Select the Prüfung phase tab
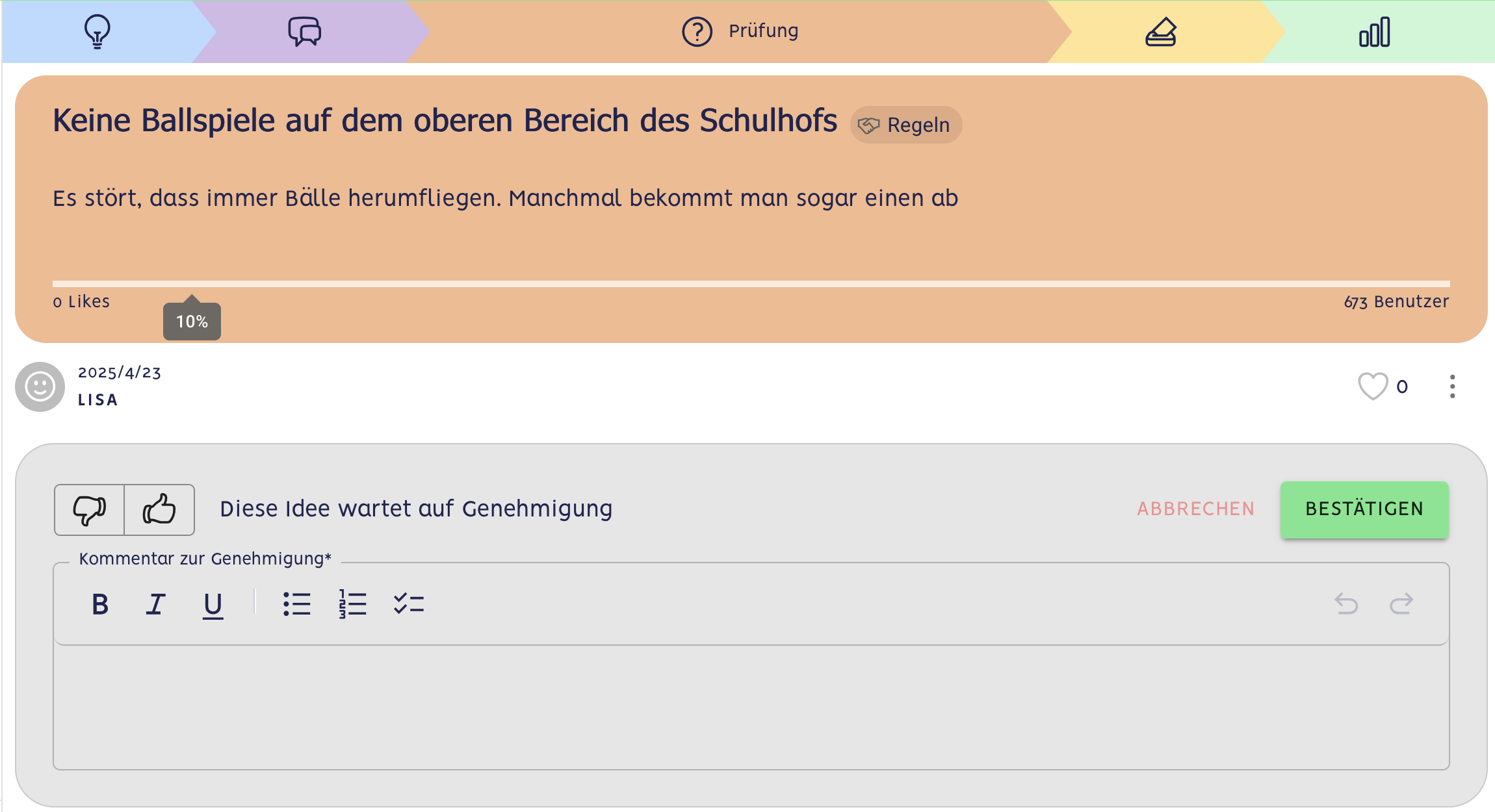 740,31
